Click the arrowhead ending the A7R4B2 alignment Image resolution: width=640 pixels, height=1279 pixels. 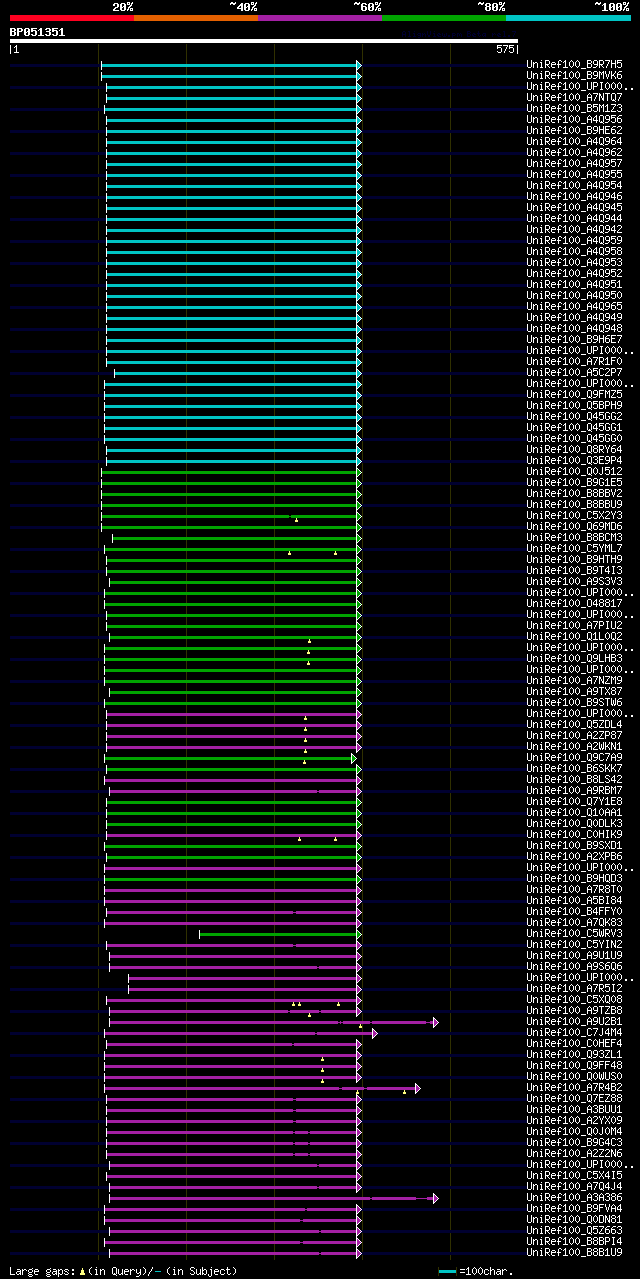[417, 1088]
